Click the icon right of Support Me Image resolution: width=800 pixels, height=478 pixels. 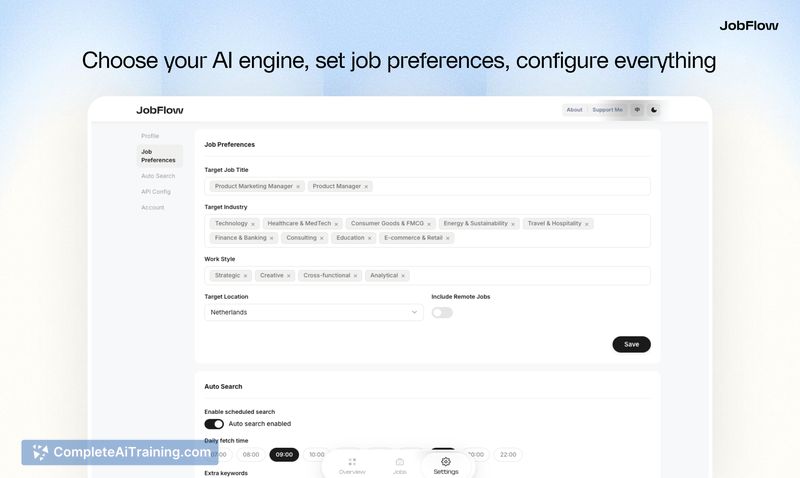pos(637,110)
